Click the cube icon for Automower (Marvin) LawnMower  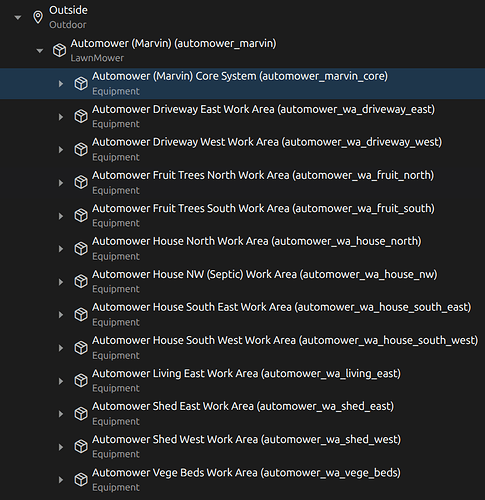[x=59, y=50]
